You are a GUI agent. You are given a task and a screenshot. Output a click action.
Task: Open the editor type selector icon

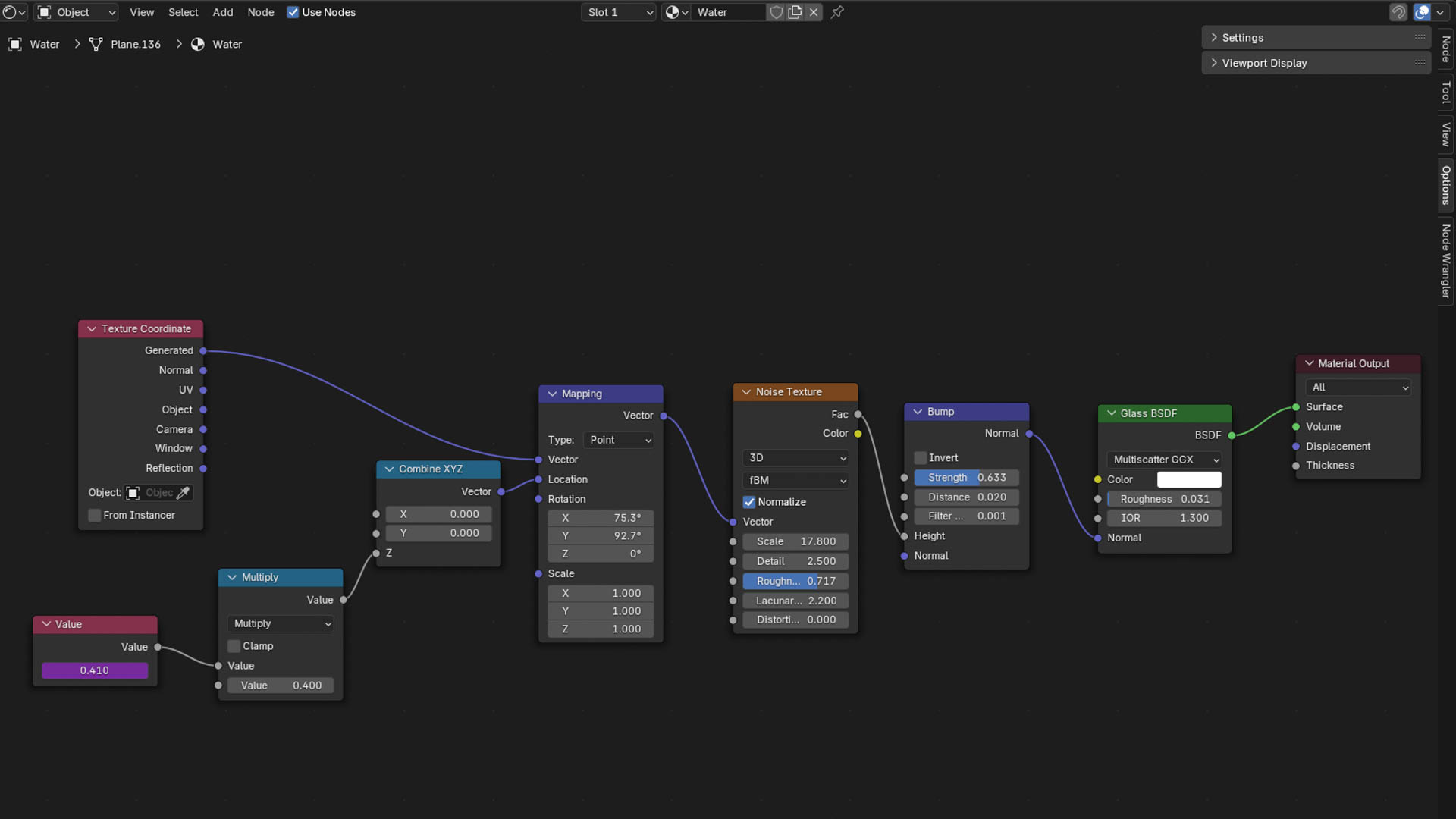coord(14,12)
